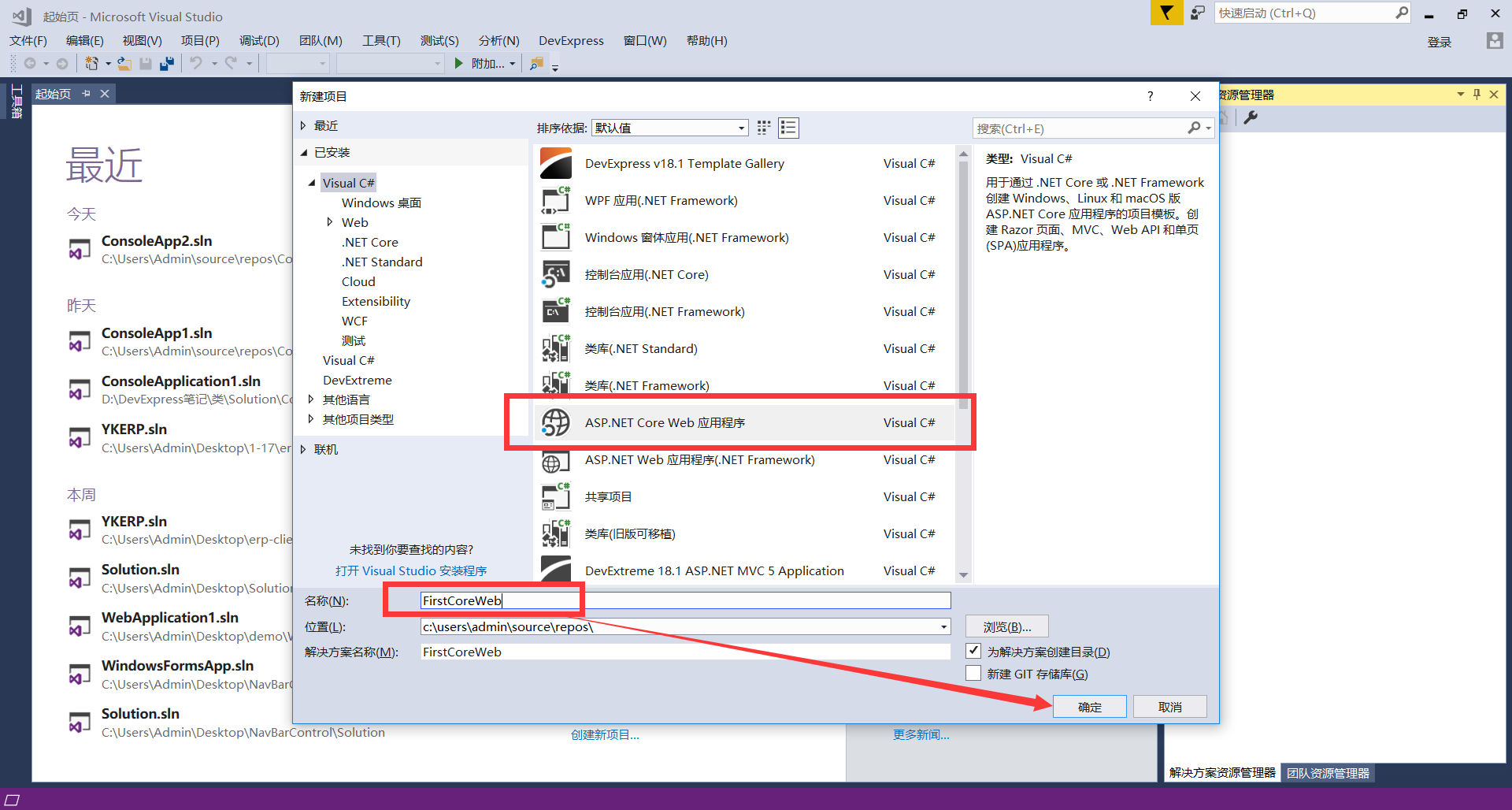Click the template list vertical scrollbar thumb
Image resolution: width=1512 pixels, height=810 pixels.
963,284
